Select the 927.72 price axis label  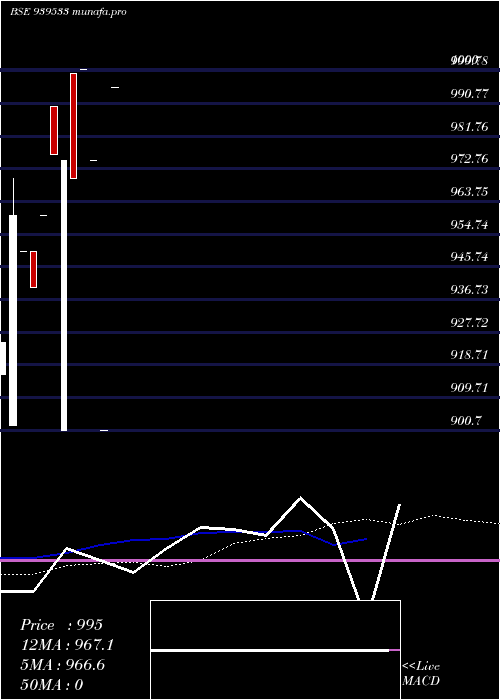coord(469,323)
